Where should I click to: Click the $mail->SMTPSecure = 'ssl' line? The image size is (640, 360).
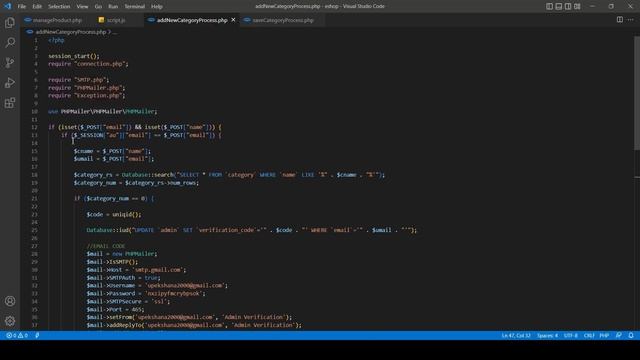(128, 301)
